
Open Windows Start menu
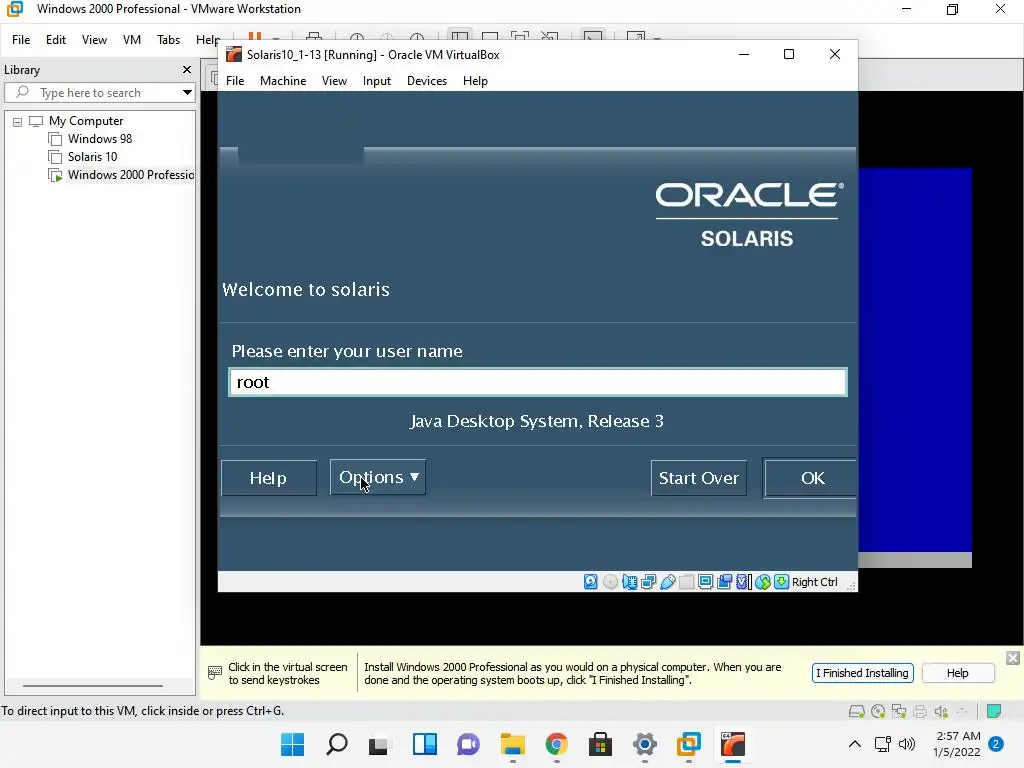click(x=293, y=744)
